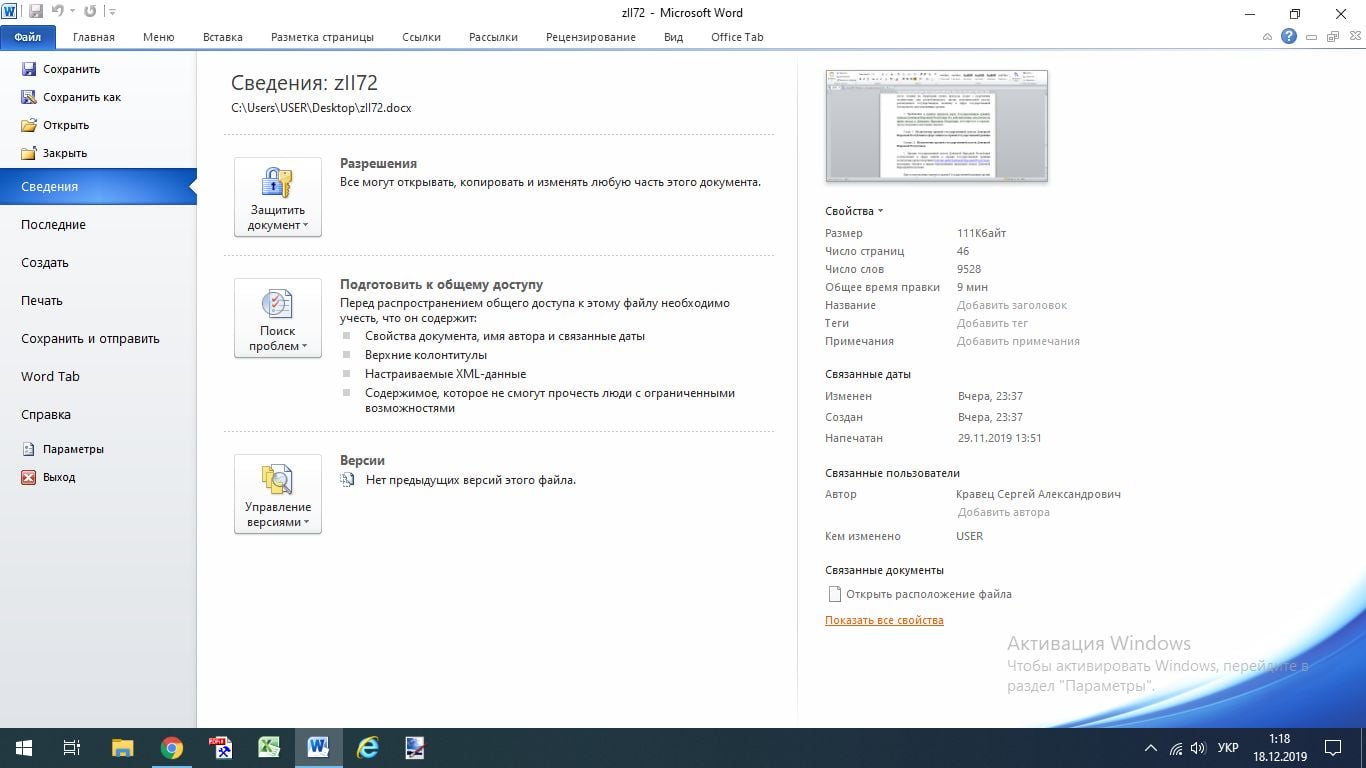Click the Показать все свойства link
The image size is (1366, 768).
tap(884, 620)
